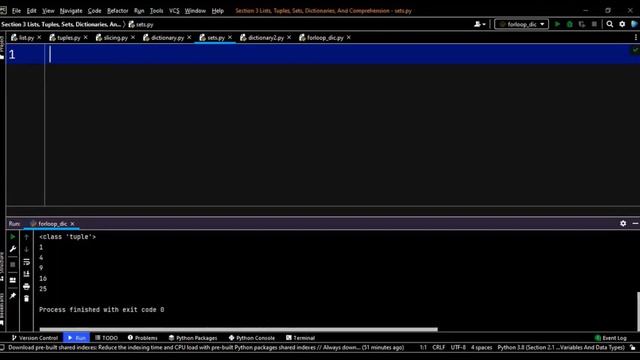This screenshot has height=360, width=640.
Task: Close the tuples.py tab
Action: pyautogui.click(x=85, y=38)
